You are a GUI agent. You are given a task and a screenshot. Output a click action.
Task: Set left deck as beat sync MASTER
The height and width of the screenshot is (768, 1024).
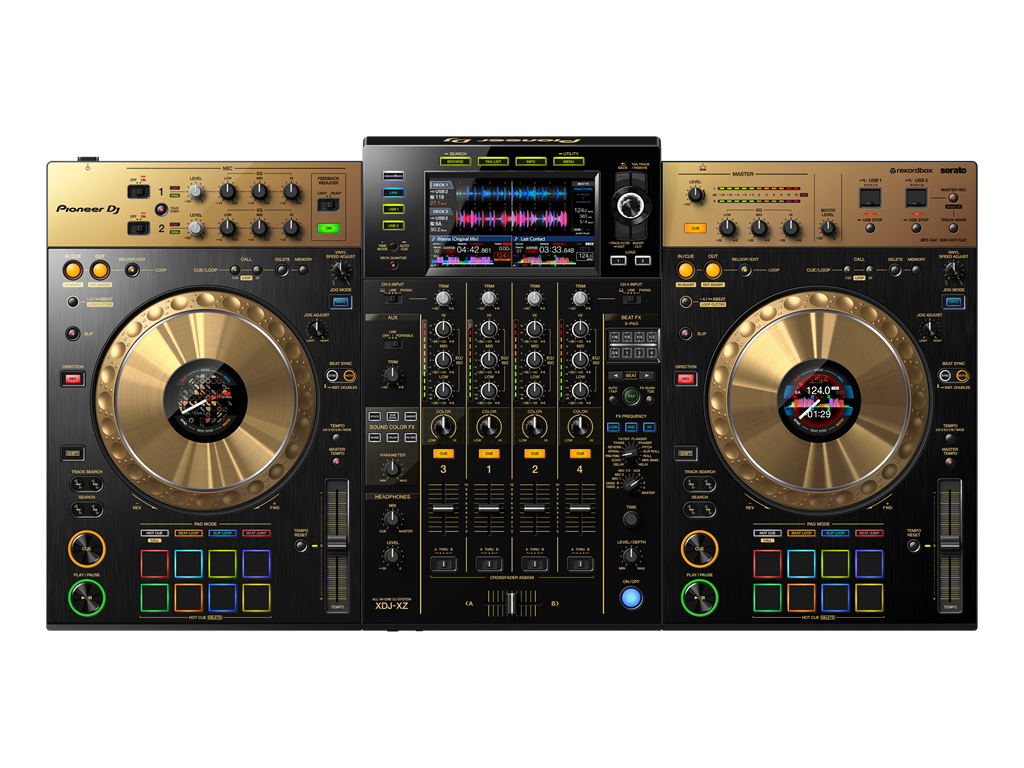click(x=349, y=376)
